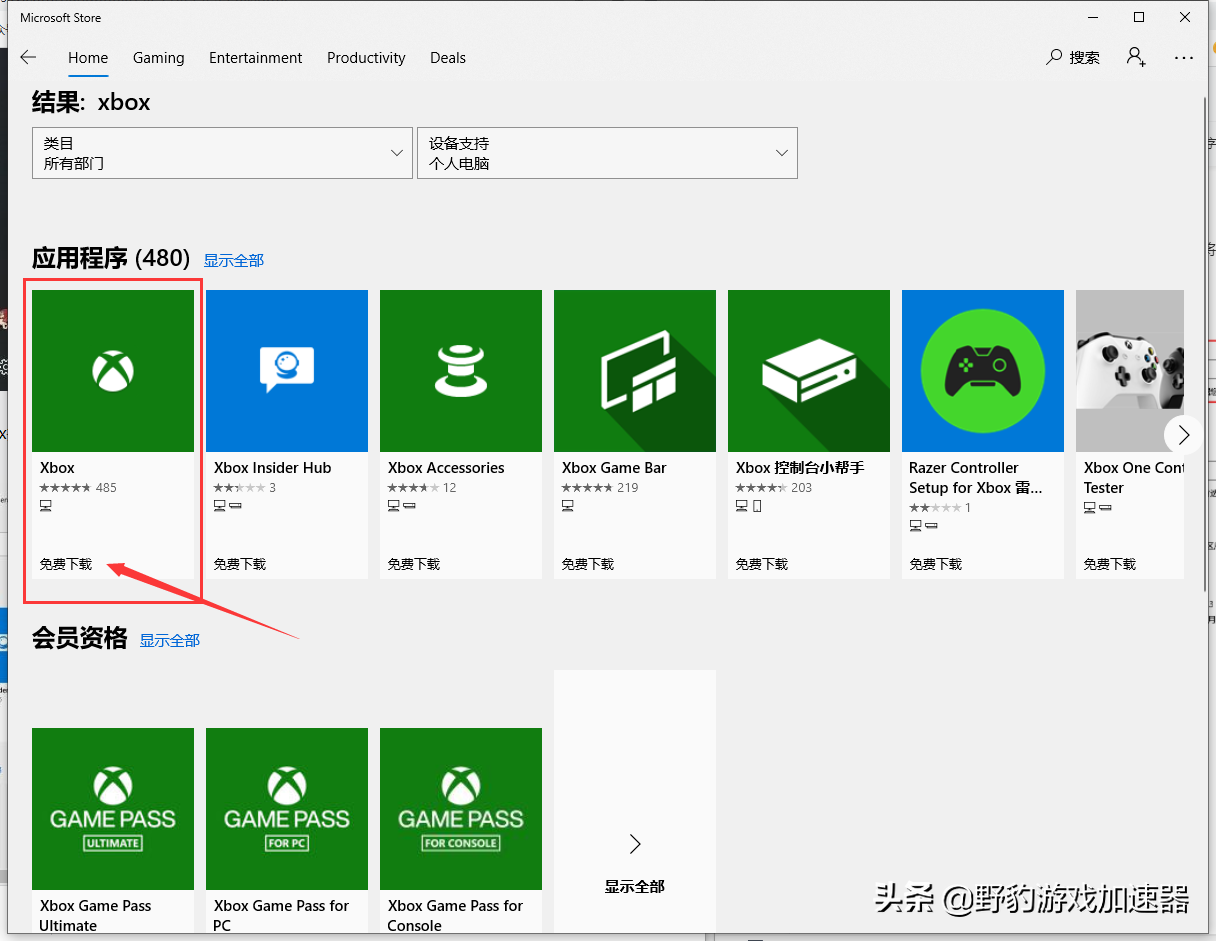Expand the 设备支持 device dropdown
1216x941 pixels.
coord(607,153)
